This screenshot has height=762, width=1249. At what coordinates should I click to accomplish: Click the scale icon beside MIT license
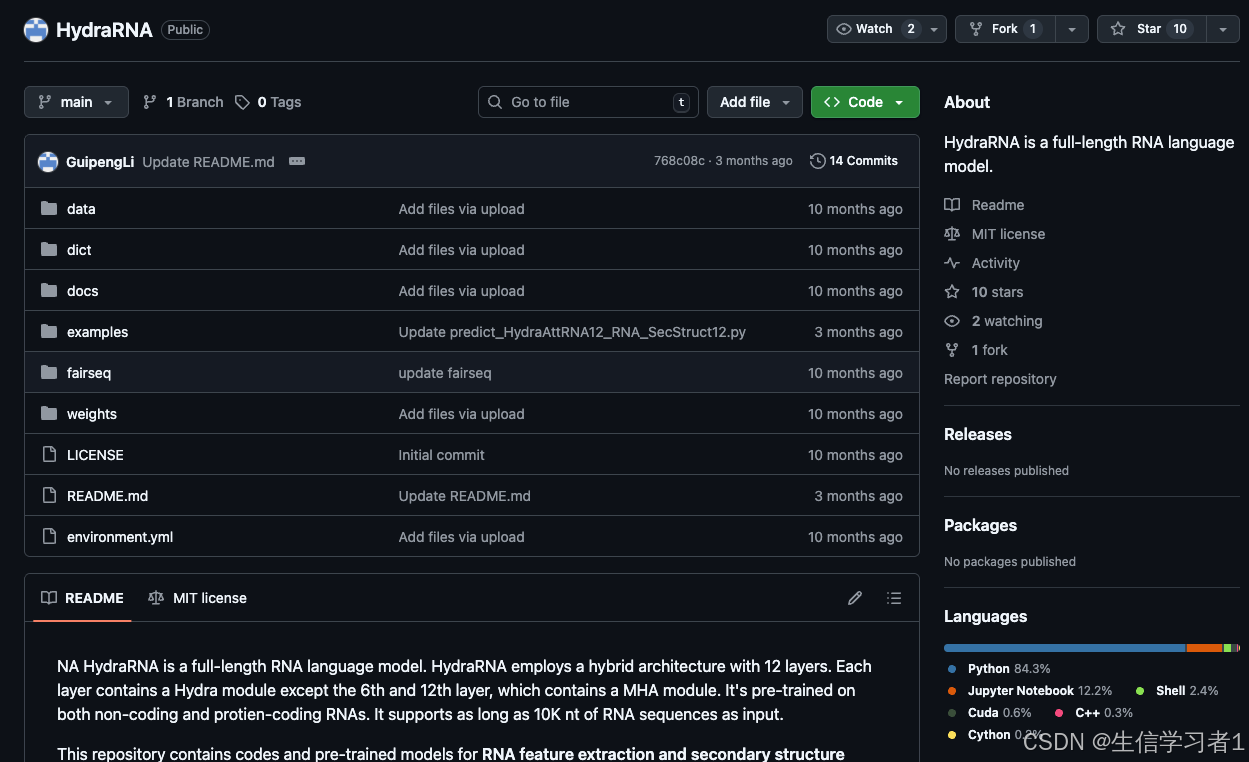[x=952, y=234]
